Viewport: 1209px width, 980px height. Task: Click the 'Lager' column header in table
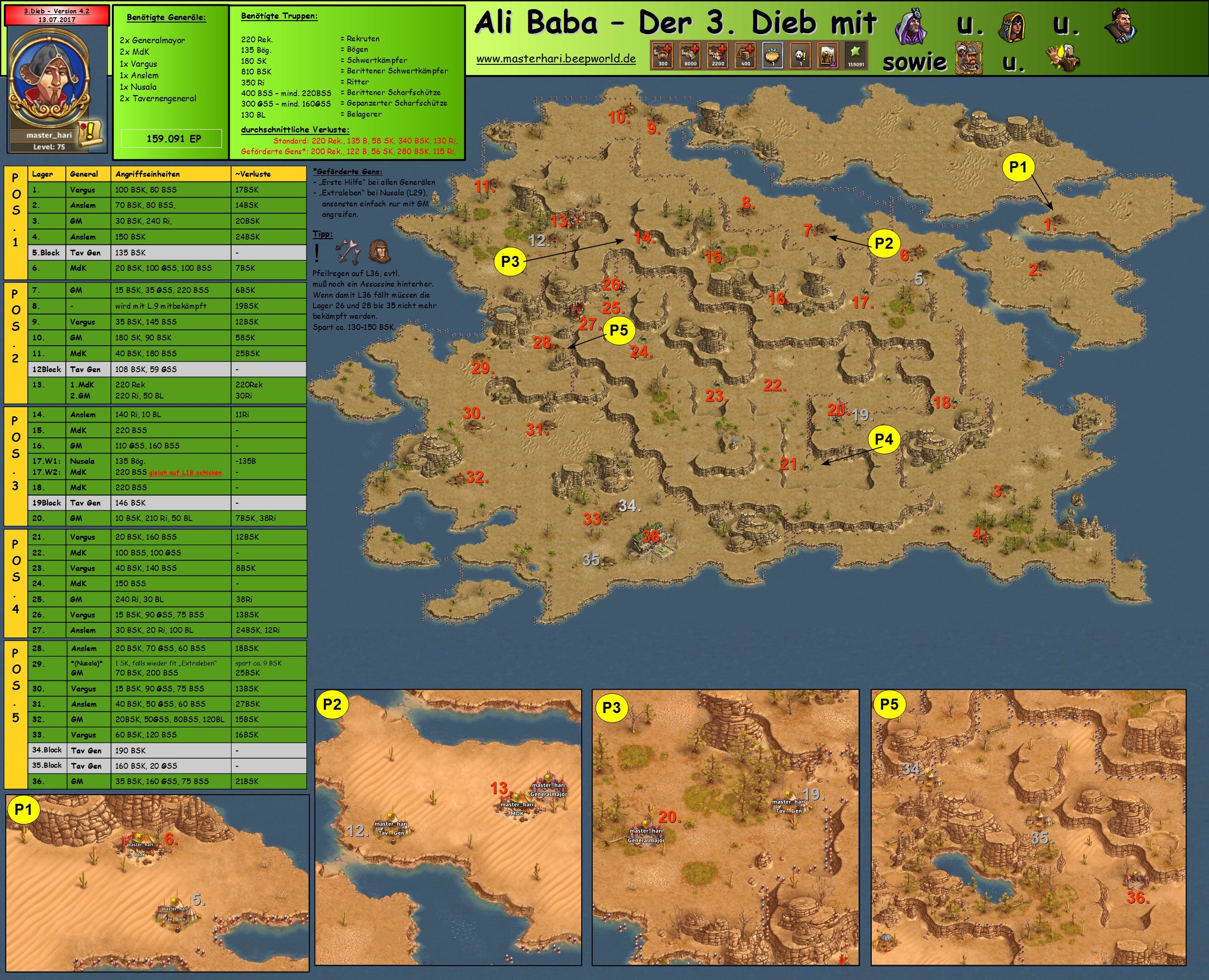(42, 174)
